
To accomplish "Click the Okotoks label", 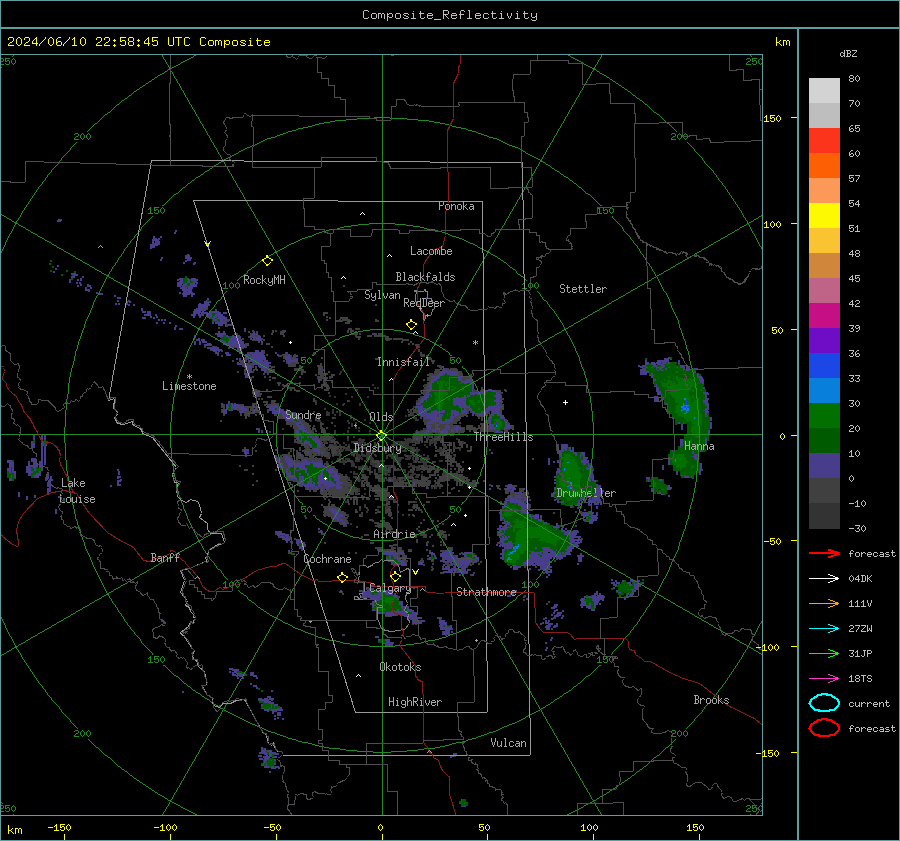I will (x=400, y=667).
